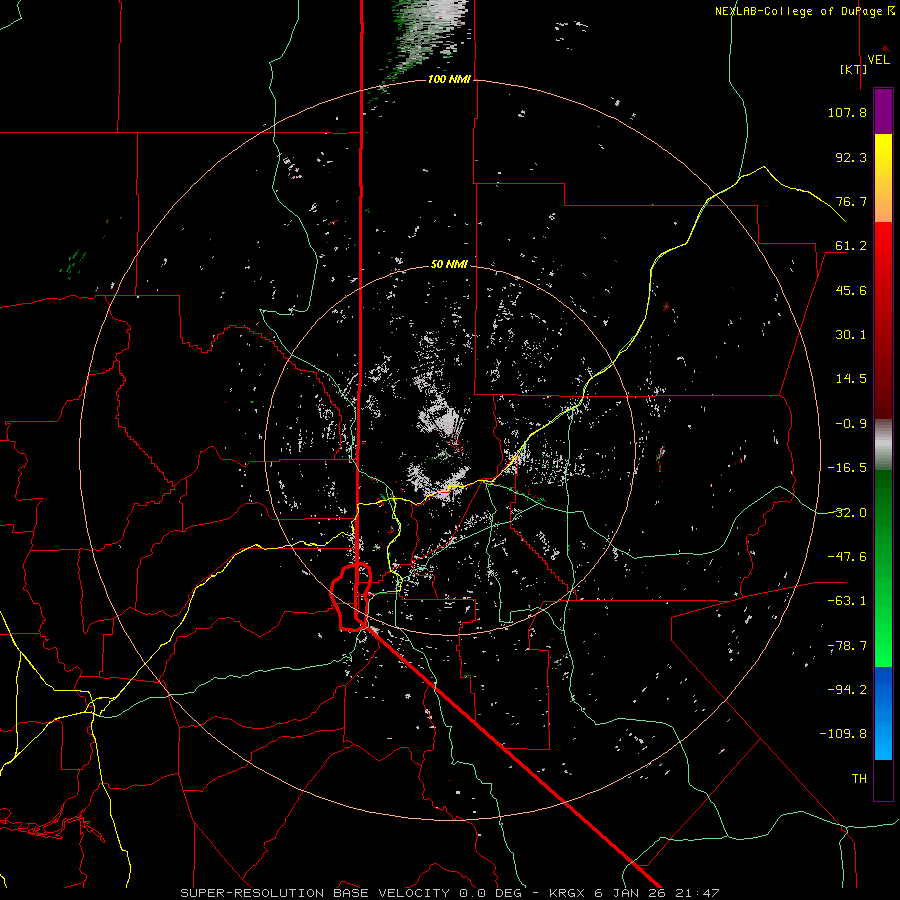Image resolution: width=900 pixels, height=900 pixels.
Task: Click the -16.5 legend value
Action: [847, 468]
